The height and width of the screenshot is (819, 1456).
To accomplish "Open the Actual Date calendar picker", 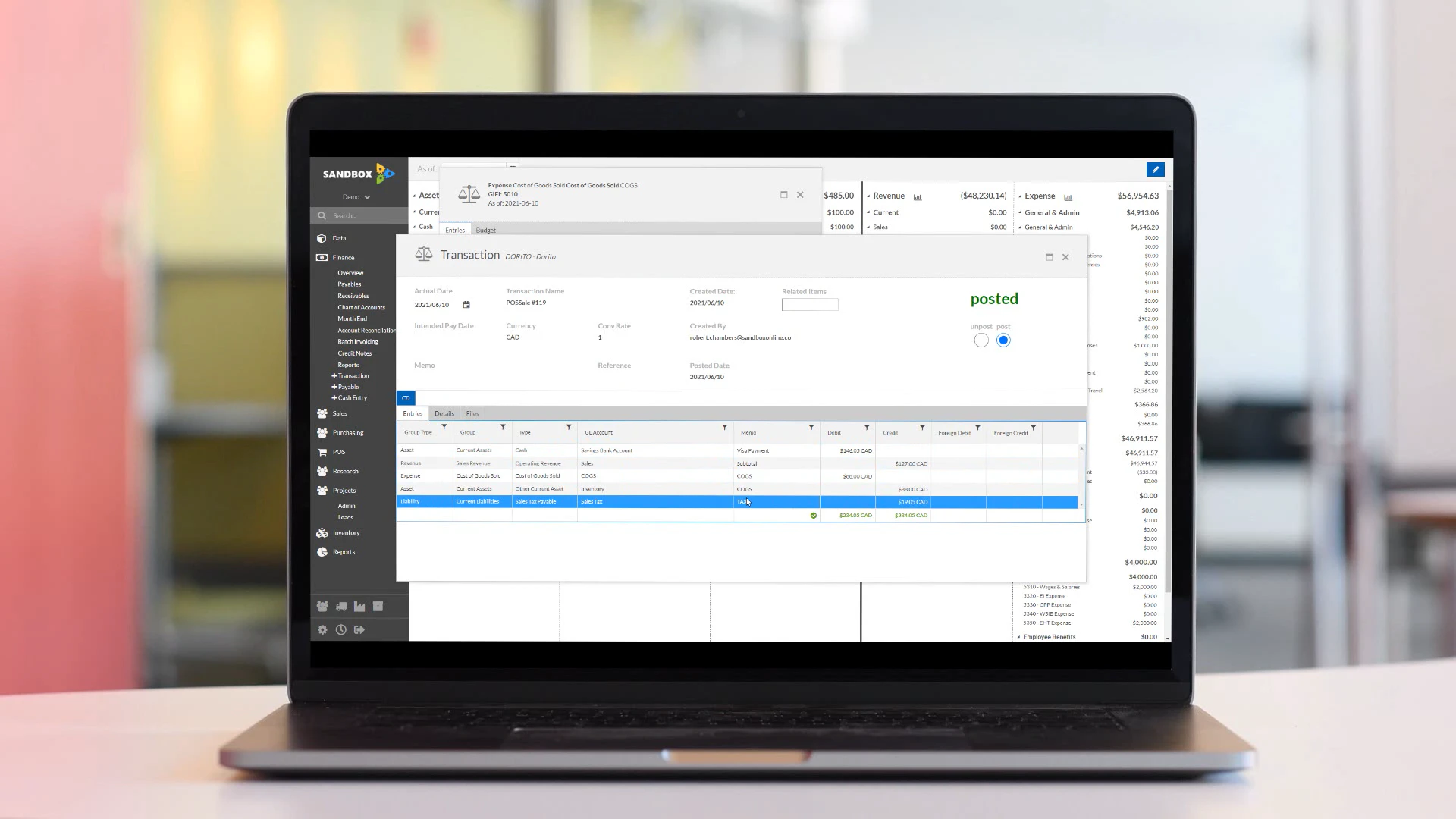I will pyautogui.click(x=466, y=305).
